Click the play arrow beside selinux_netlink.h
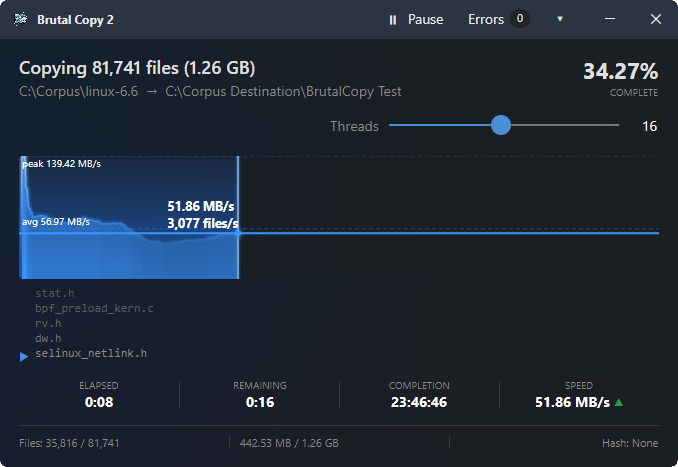 (x=24, y=357)
